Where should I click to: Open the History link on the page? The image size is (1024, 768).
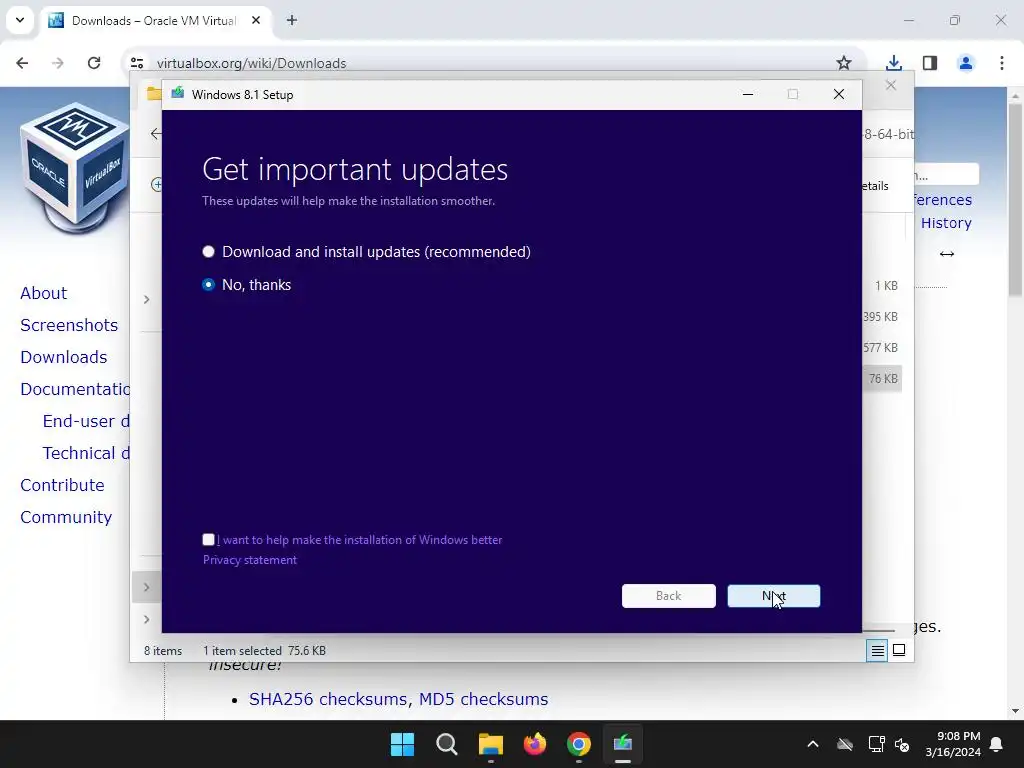coord(946,223)
